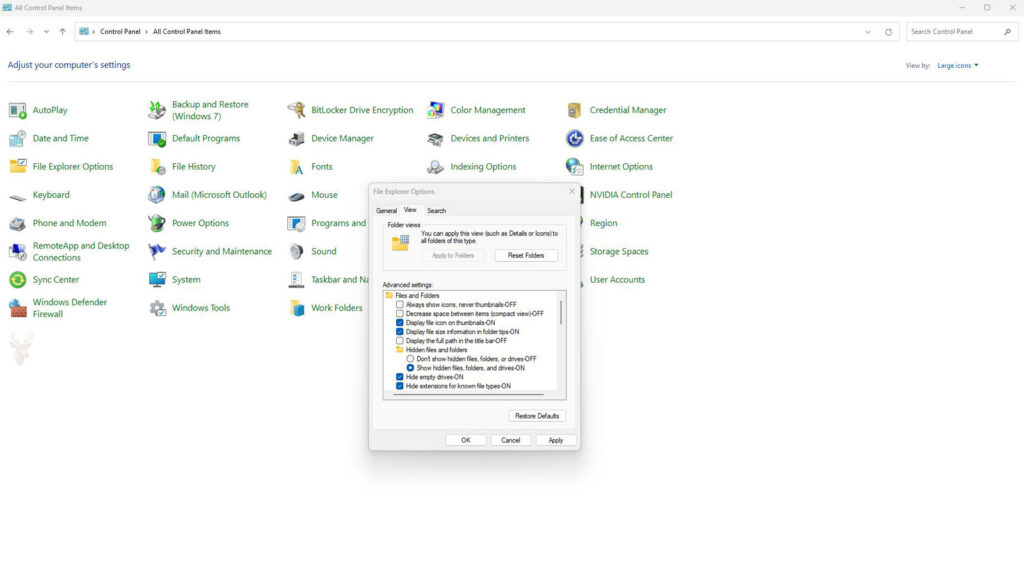Select 'Show hidden files, folders, and drives' radio
Screen dimensions: 1024x576
tap(410, 368)
